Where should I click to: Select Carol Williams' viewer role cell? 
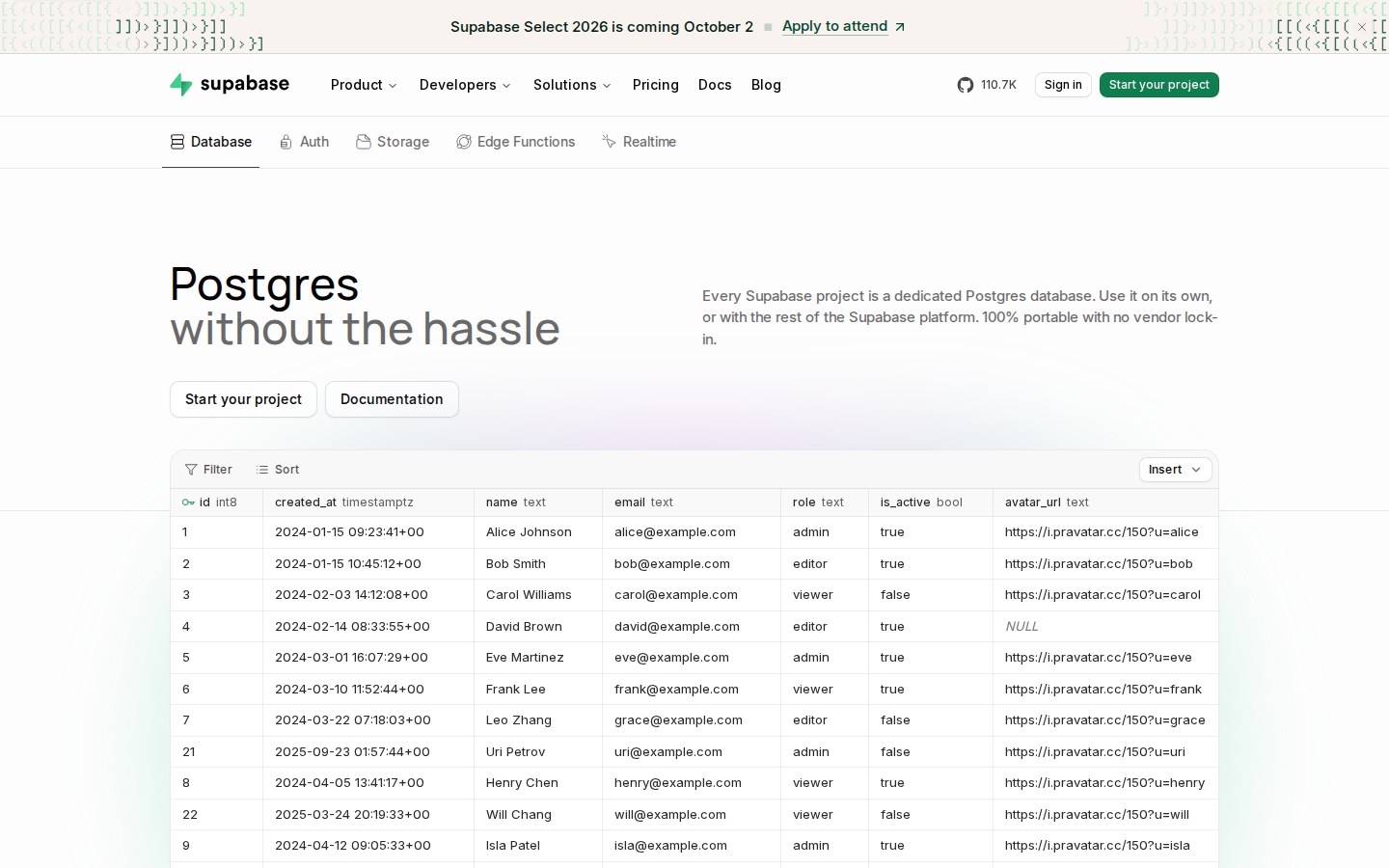(825, 595)
